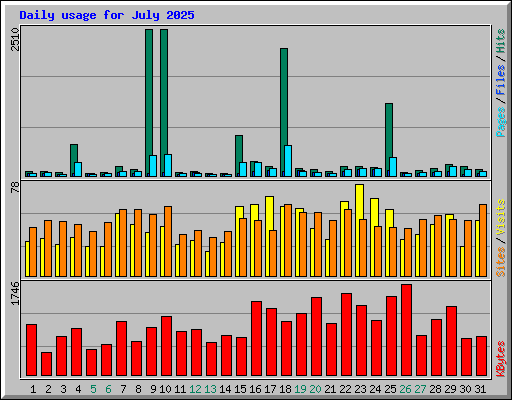The image size is (512, 400).
Task: Click the red "KBytes" legend label
Action: (501, 359)
